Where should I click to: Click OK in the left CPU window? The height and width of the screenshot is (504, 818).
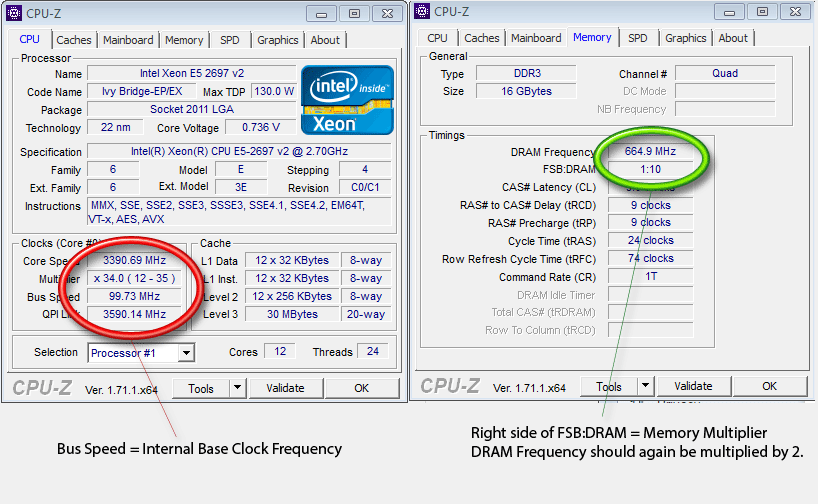[362, 388]
